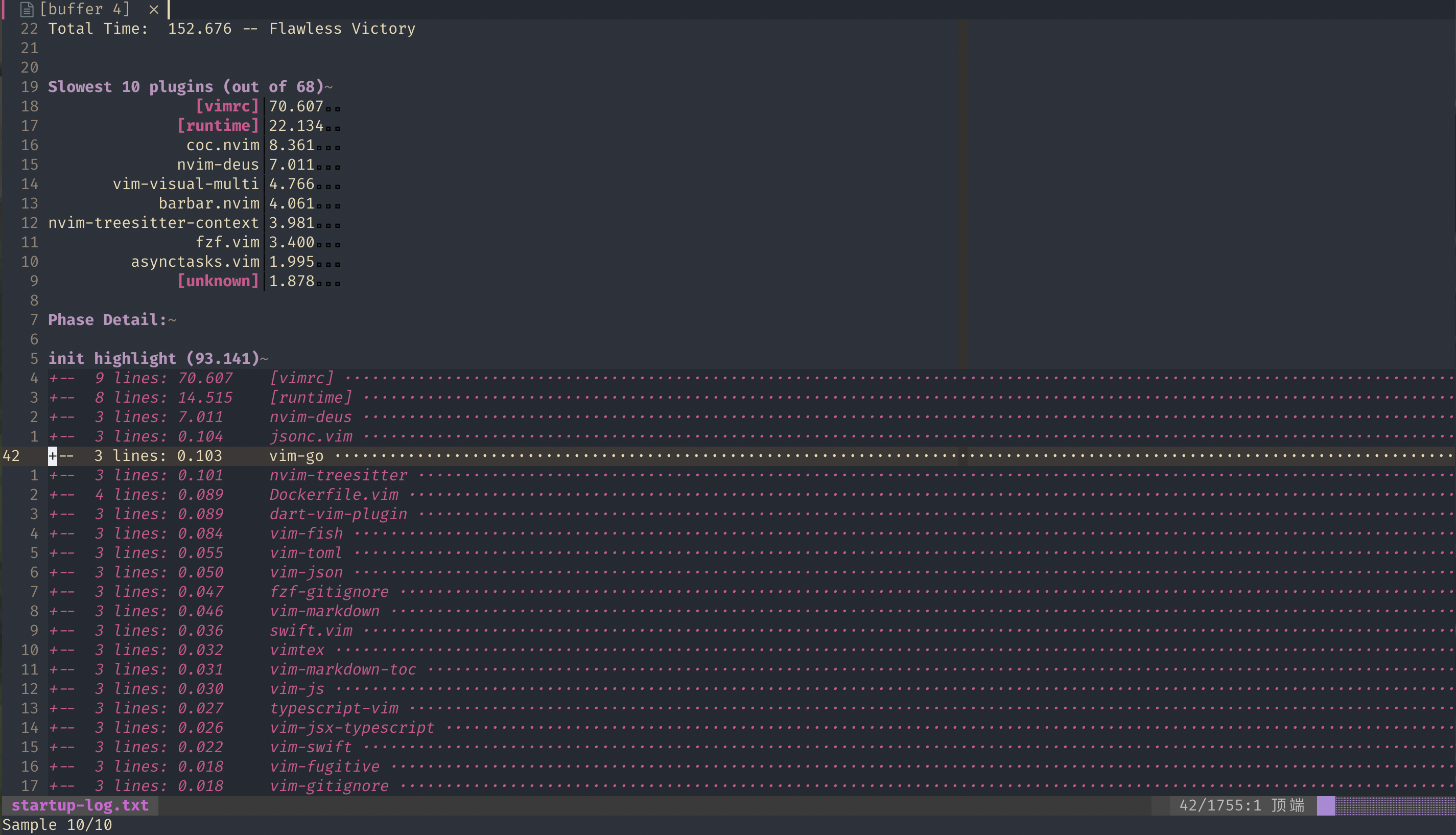Expand the nvim-deus fold marker

pos(53,417)
